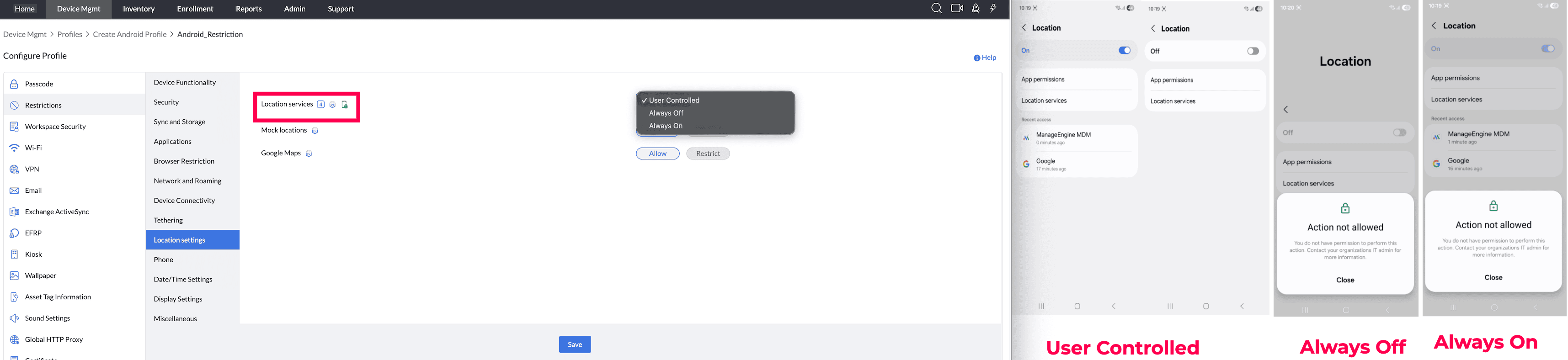This screenshot has height=360, width=1568.
Task: Click the rocket icon in the top bar
Action: point(976,9)
